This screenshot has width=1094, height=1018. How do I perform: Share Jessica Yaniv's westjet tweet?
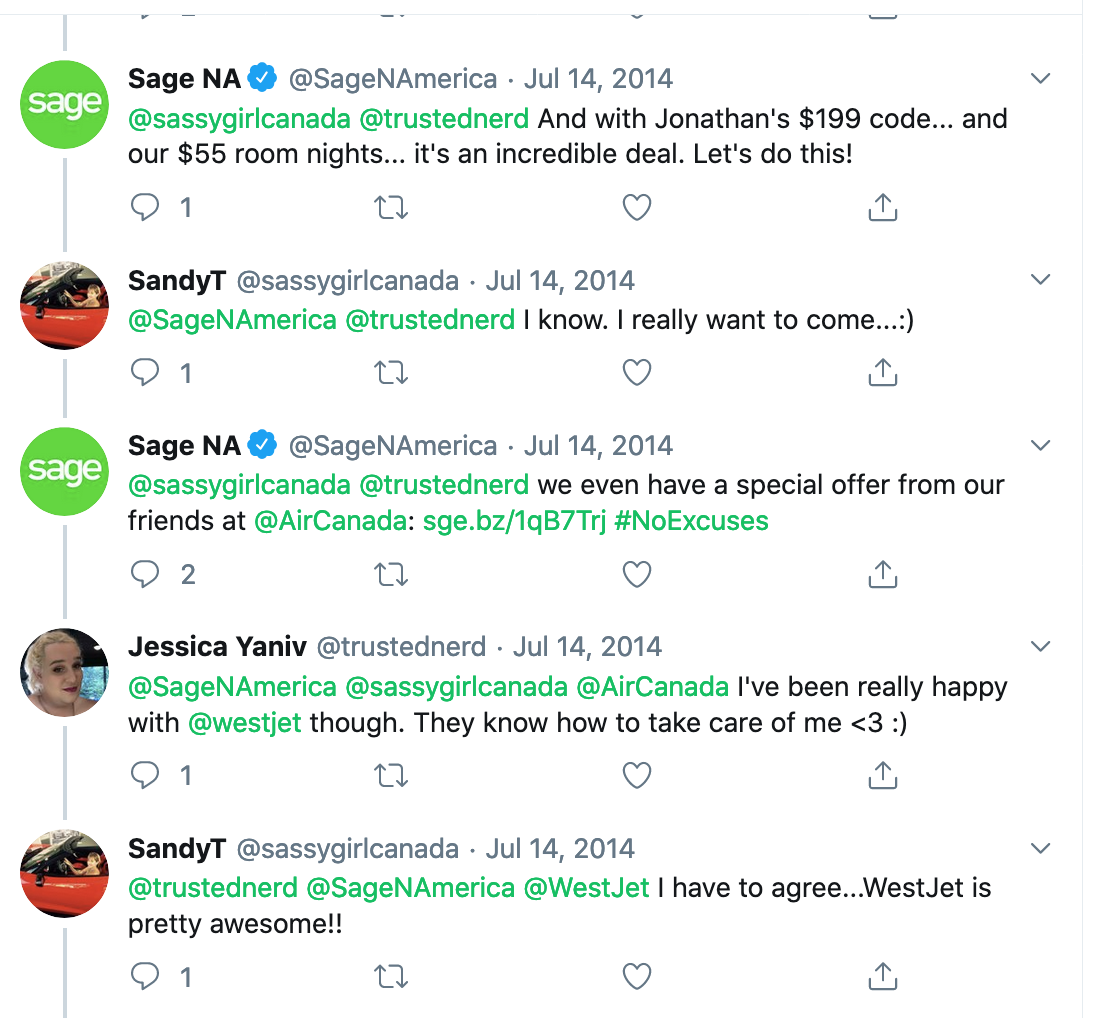(x=883, y=775)
